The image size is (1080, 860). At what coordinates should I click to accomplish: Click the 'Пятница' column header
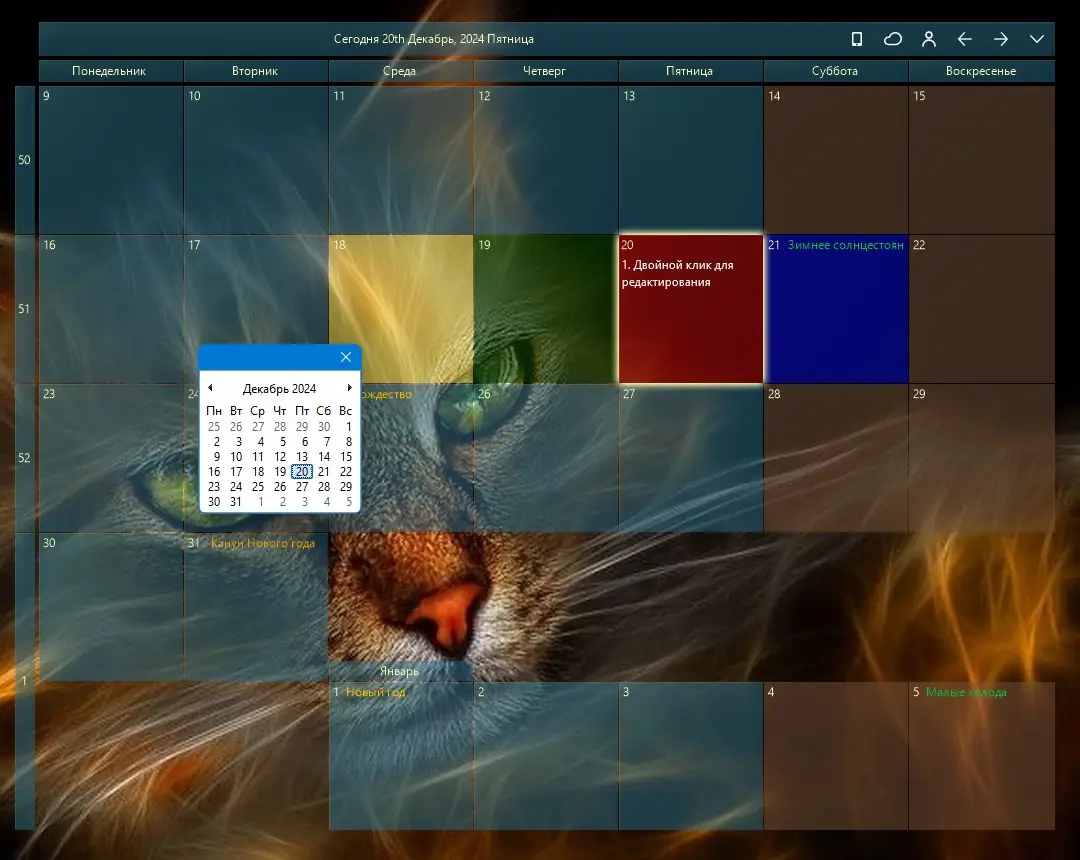point(690,71)
